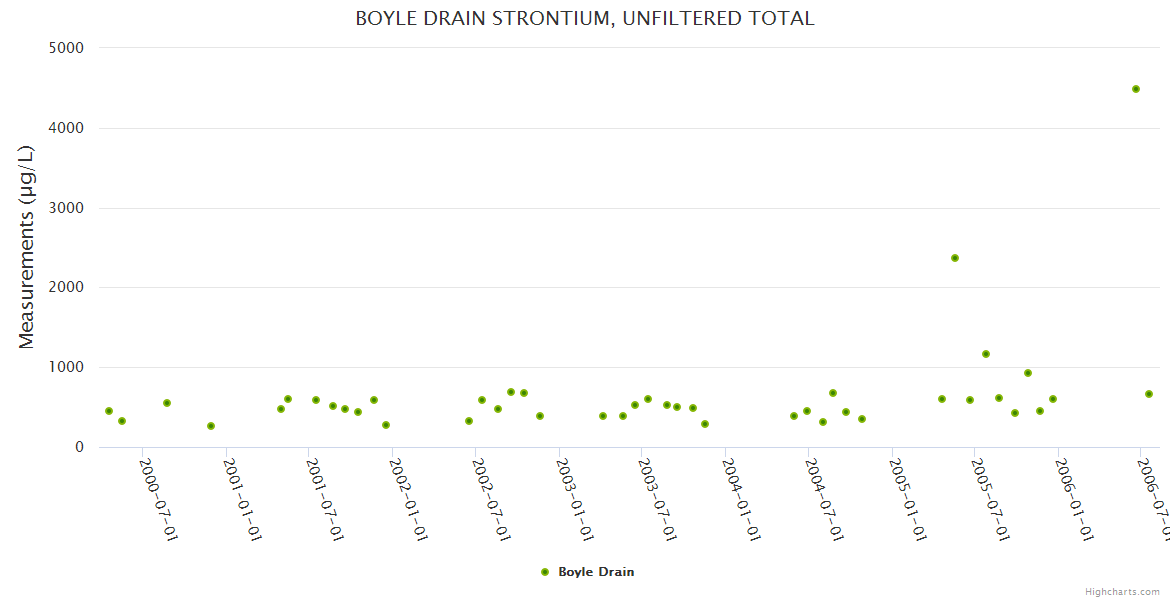The height and width of the screenshot is (600, 1170).
Task: Click the green Boyle Drain legend marker
Action: 545,572
